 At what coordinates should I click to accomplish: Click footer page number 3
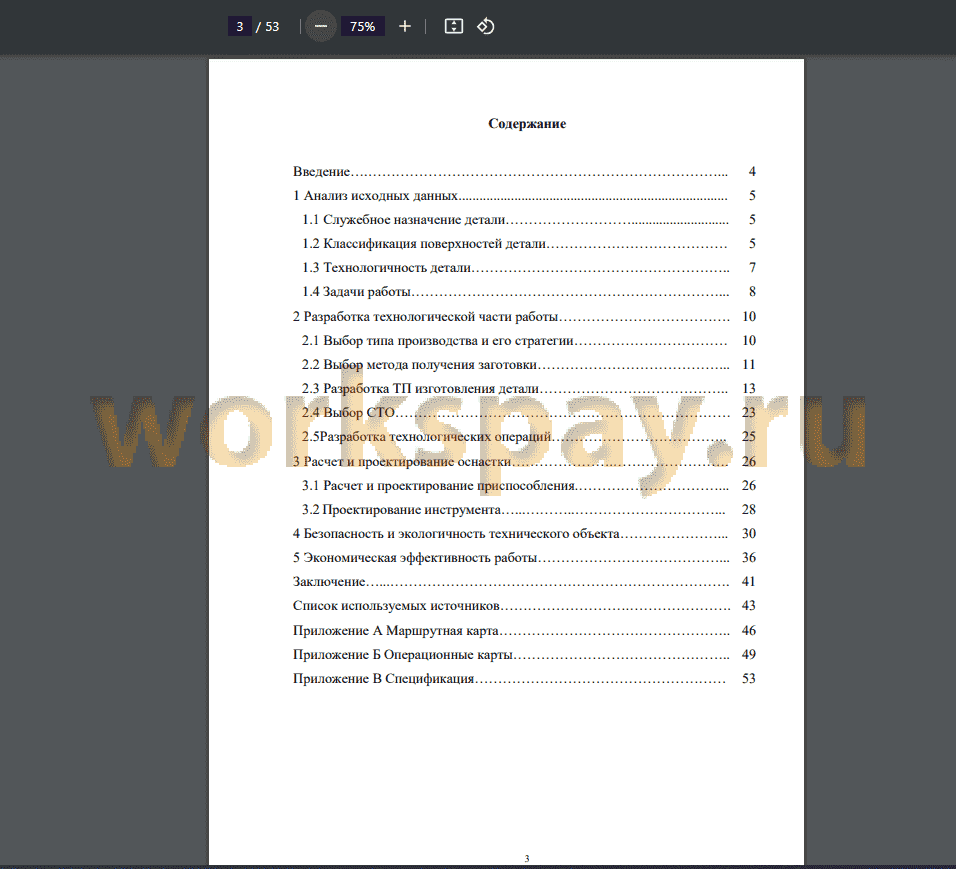[x=527, y=859]
